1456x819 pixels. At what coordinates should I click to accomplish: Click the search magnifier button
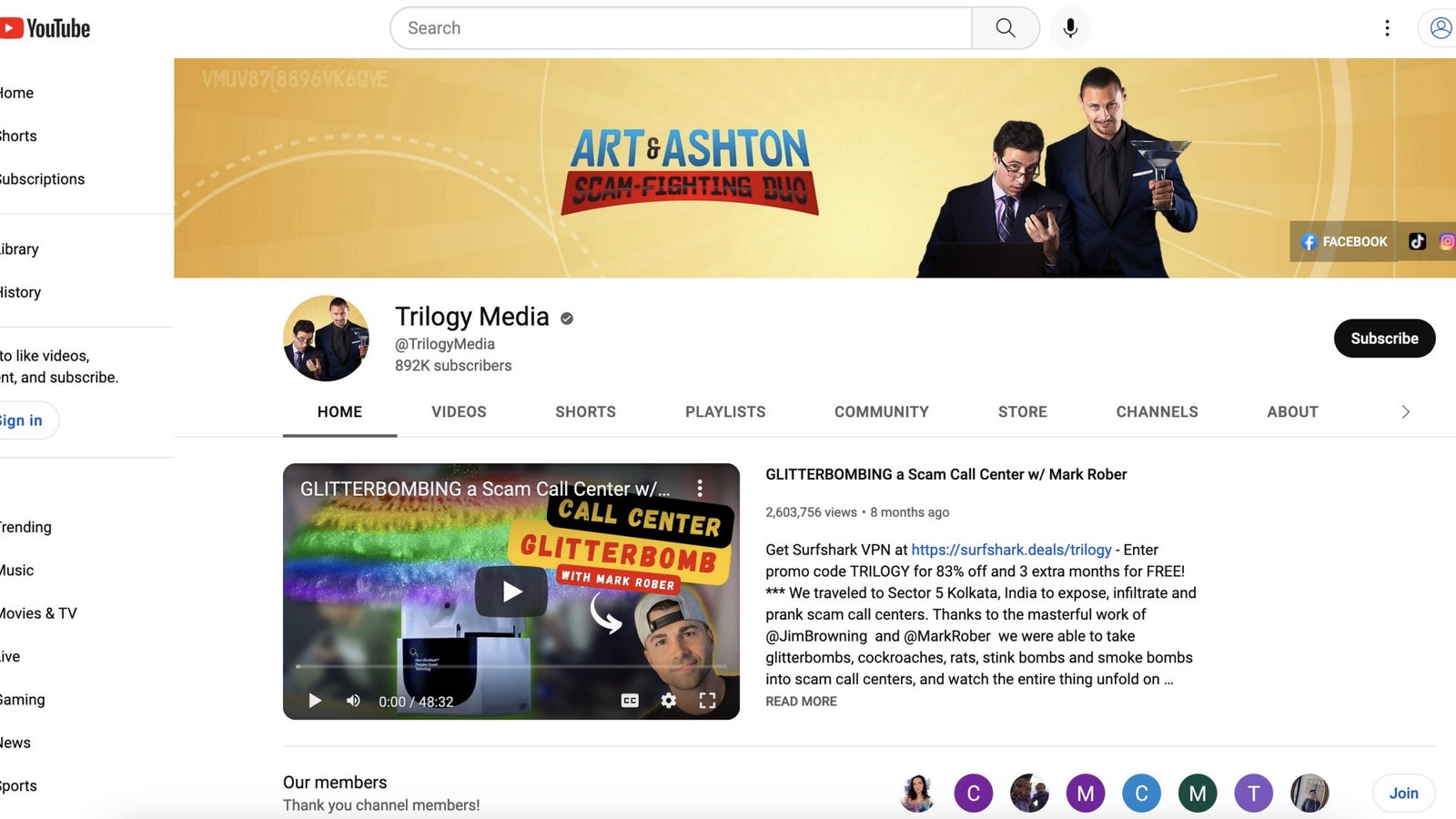pos(1006,28)
